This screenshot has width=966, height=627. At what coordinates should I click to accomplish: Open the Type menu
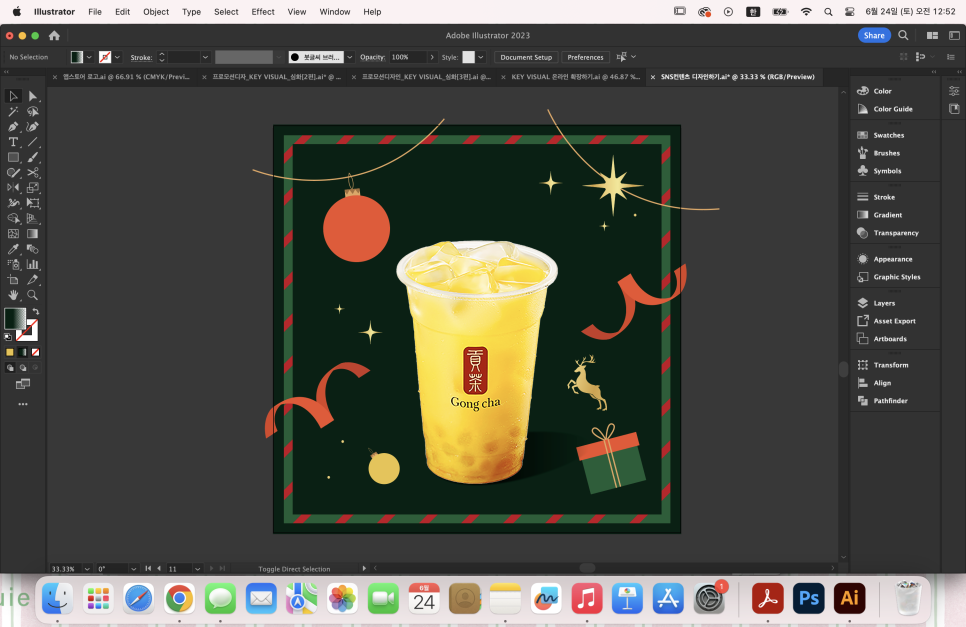[192, 12]
